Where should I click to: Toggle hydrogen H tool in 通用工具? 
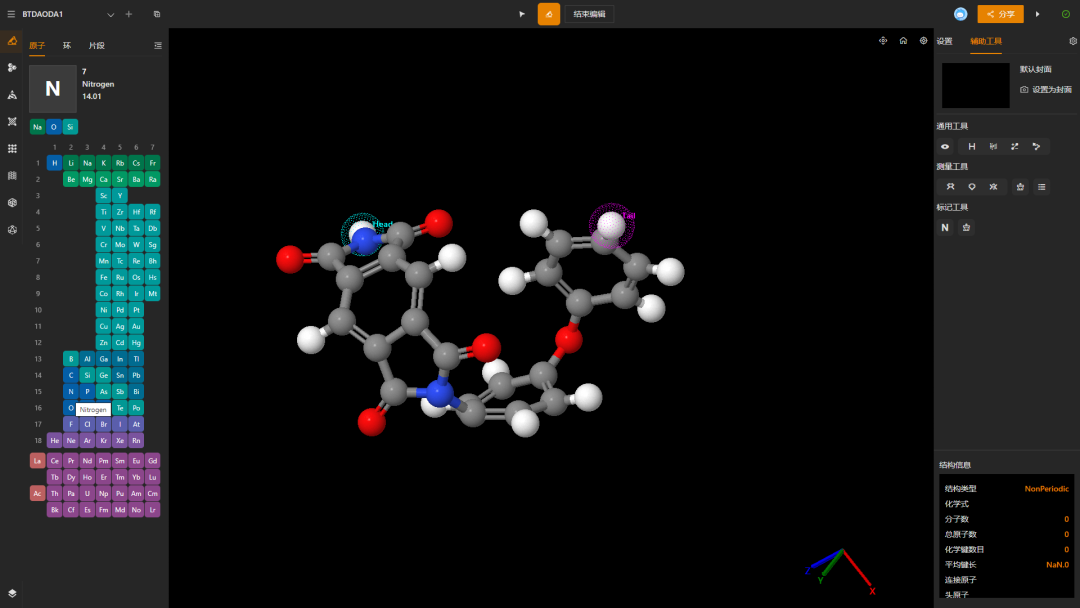(972, 147)
